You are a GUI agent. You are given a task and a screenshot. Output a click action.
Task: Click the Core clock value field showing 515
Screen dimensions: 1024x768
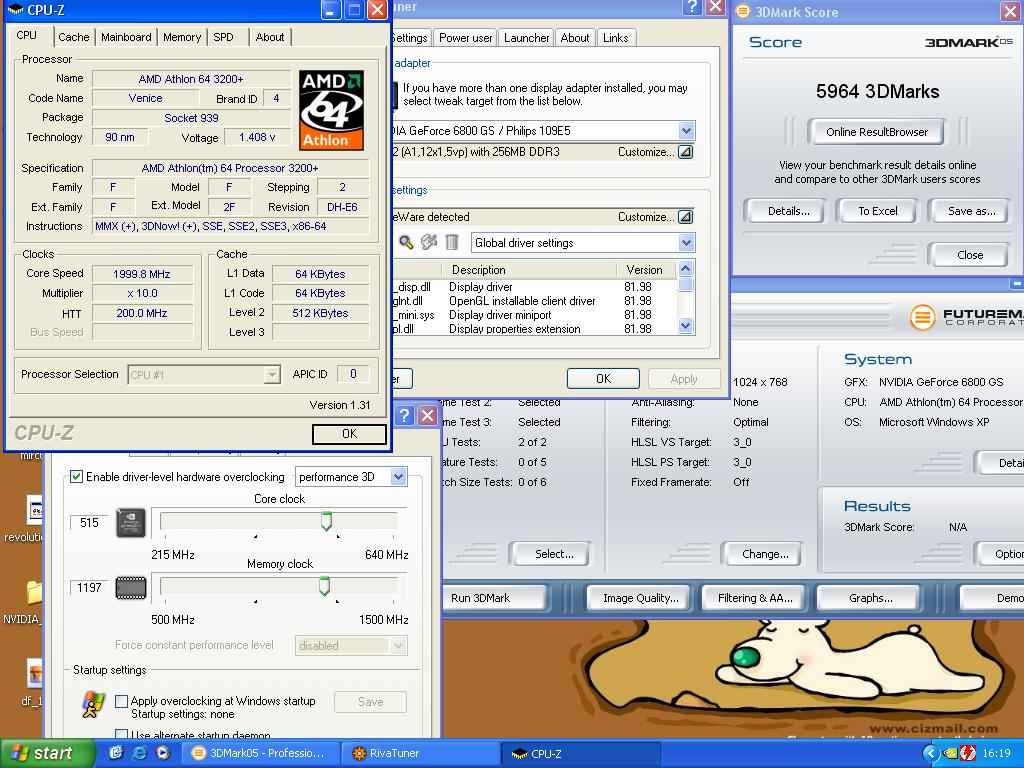(89, 522)
